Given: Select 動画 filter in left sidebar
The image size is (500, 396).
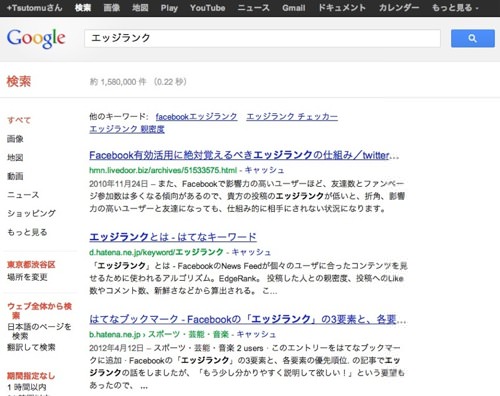Looking at the screenshot, I should (15, 176).
